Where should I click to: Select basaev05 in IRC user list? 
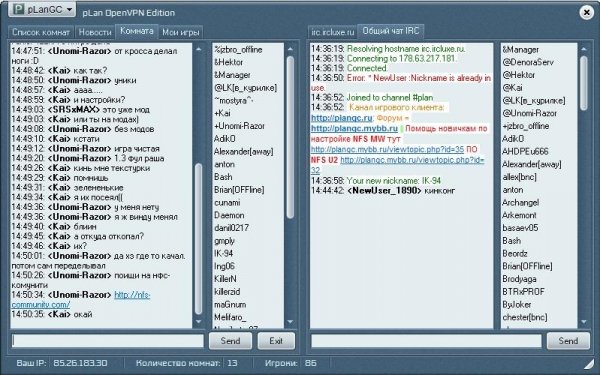tap(520, 228)
